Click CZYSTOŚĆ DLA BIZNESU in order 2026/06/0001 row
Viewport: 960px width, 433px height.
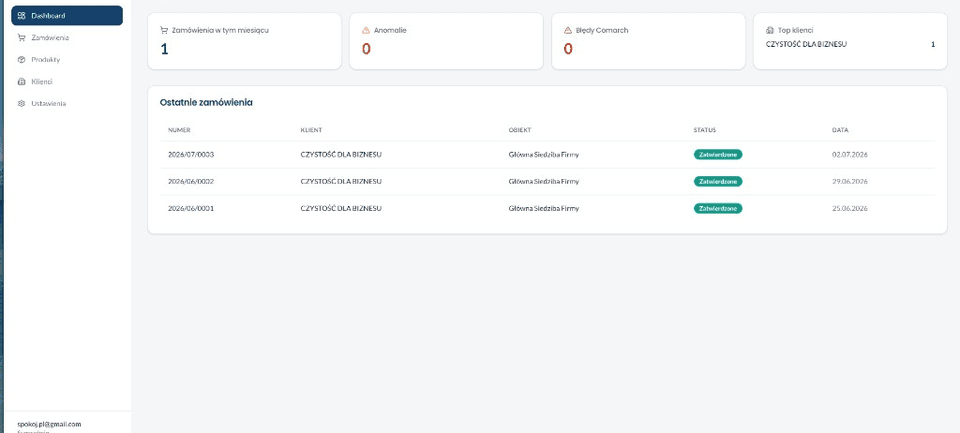(x=341, y=209)
